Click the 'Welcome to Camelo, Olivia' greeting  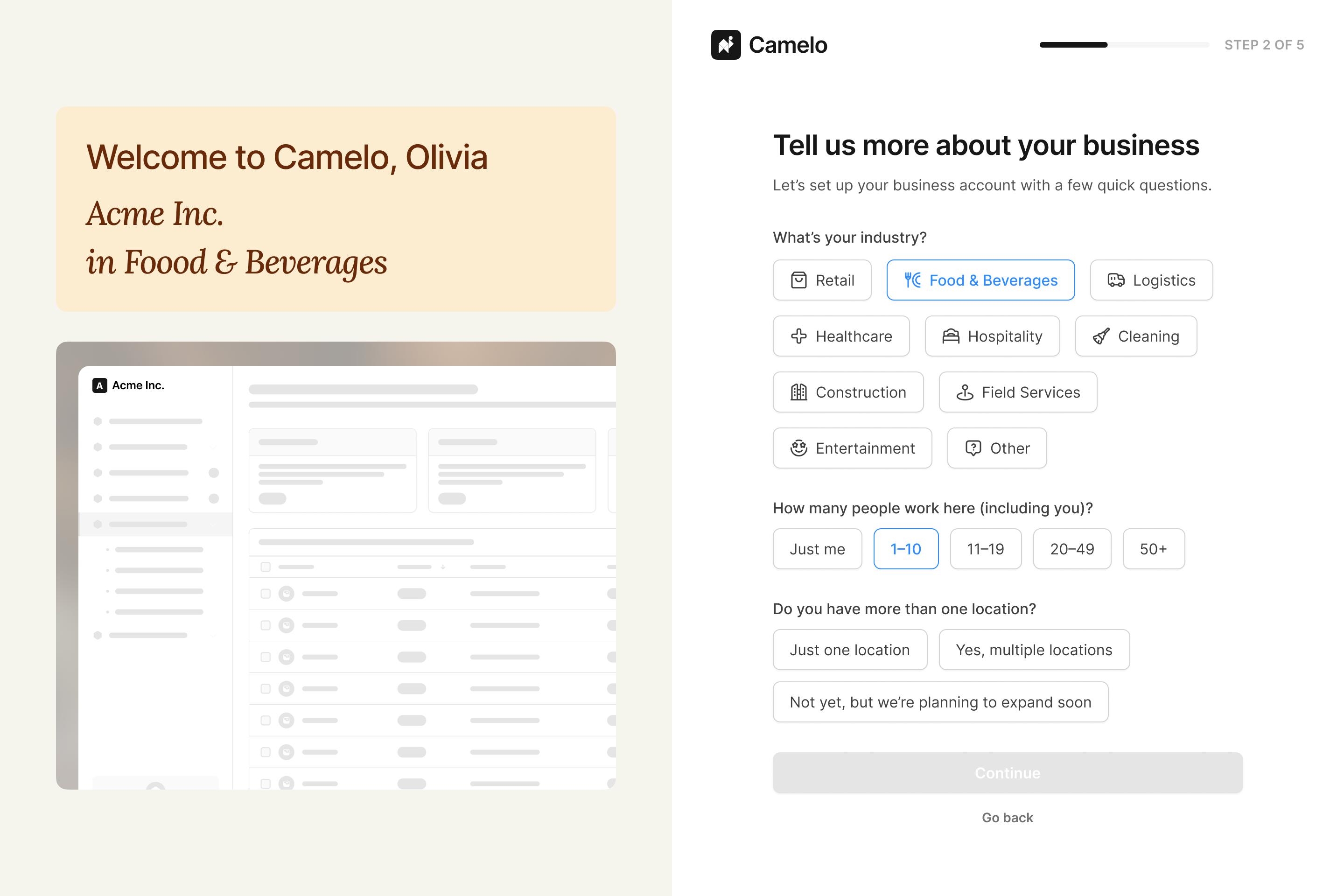(x=287, y=157)
